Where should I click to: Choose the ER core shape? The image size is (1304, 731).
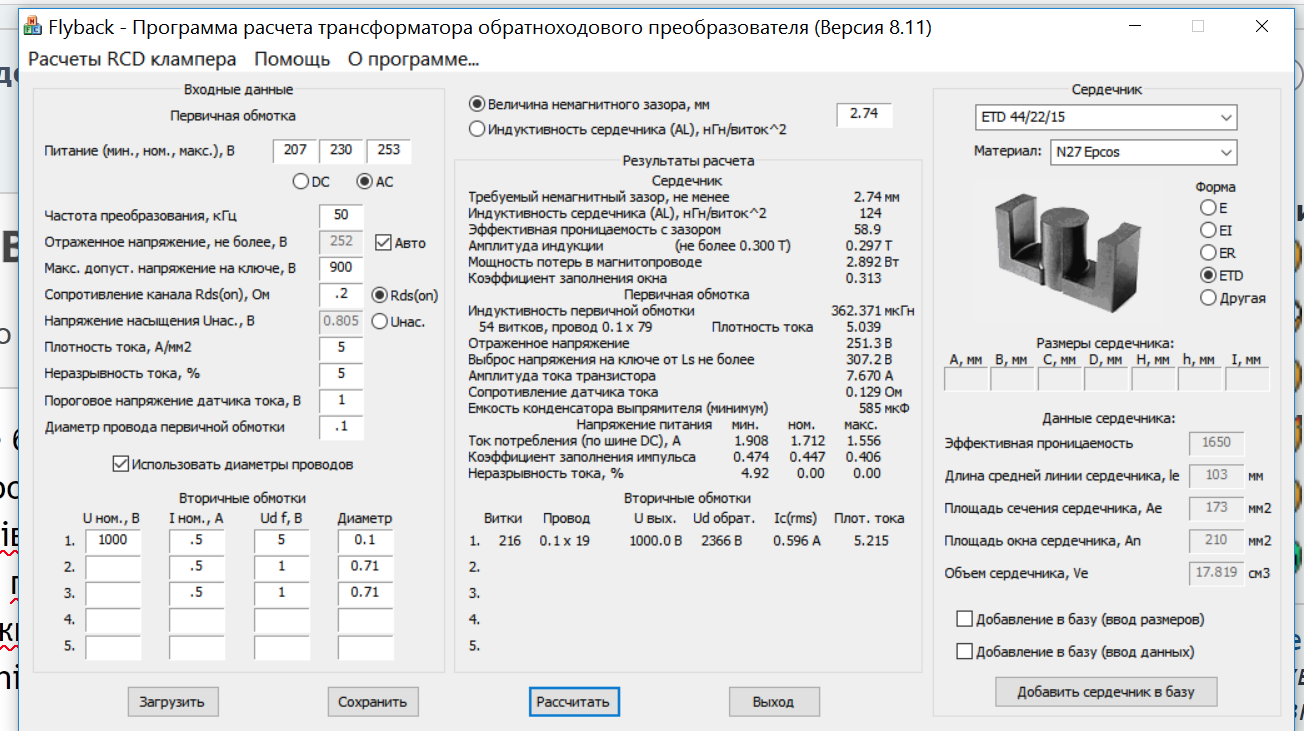point(1208,253)
